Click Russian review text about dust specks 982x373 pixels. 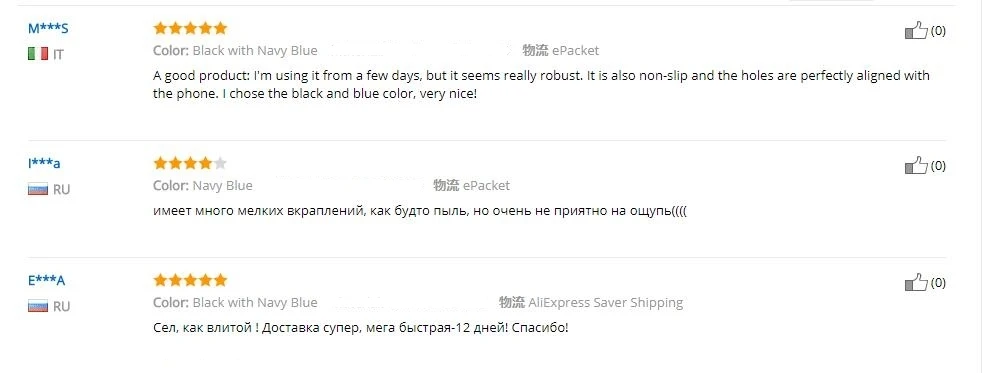(x=420, y=212)
